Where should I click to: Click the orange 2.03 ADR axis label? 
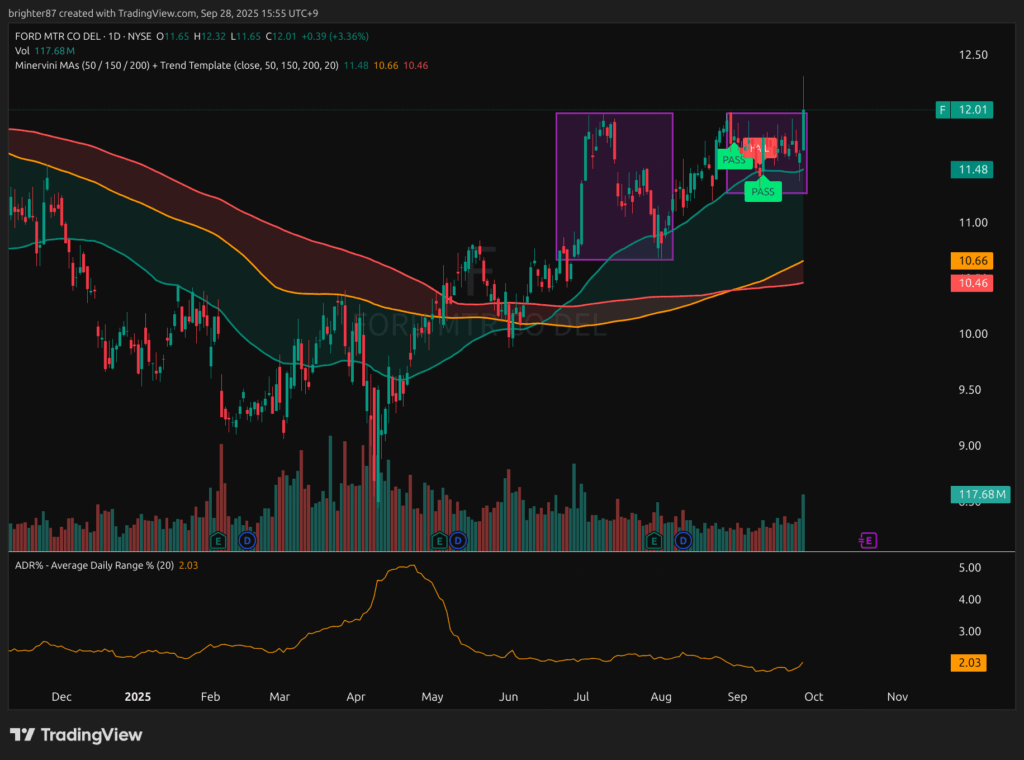(x=969, y=663)
